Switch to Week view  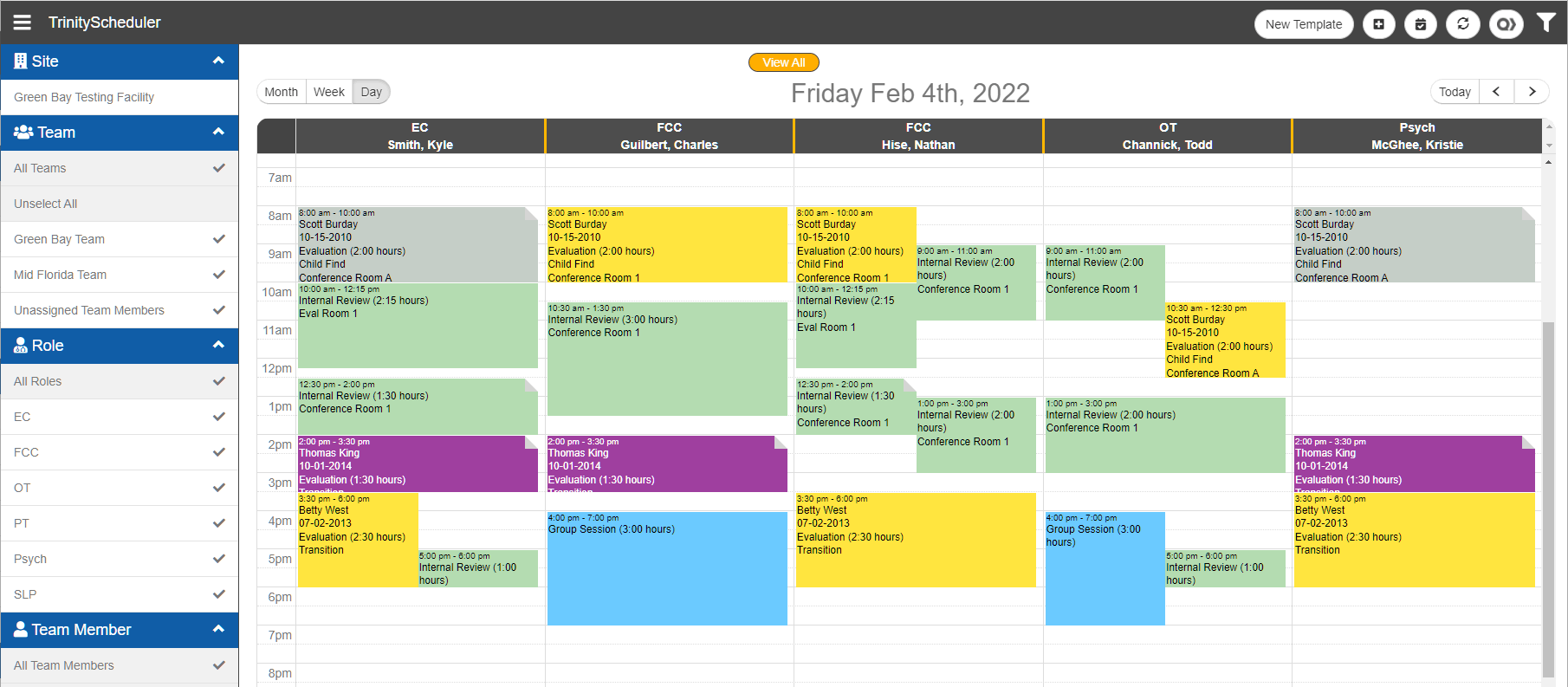(x=329, y=92)
